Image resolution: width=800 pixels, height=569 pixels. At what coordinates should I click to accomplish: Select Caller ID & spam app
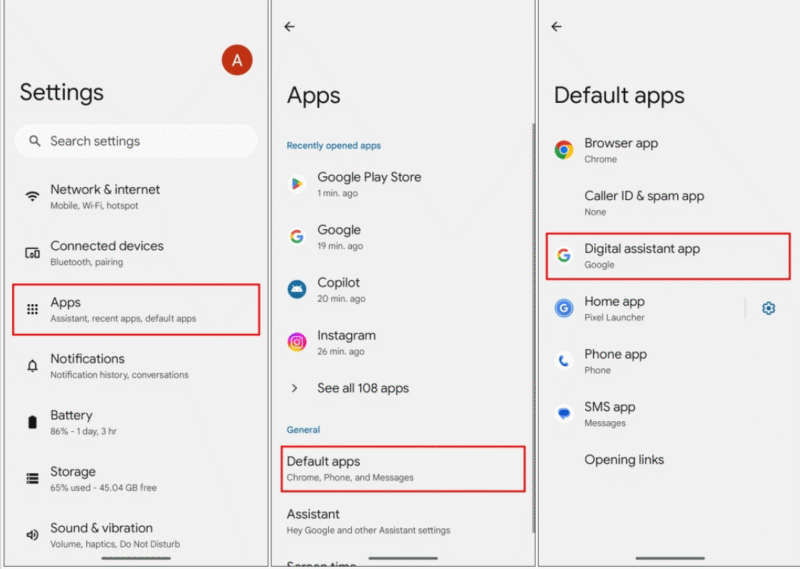(669, 203)
